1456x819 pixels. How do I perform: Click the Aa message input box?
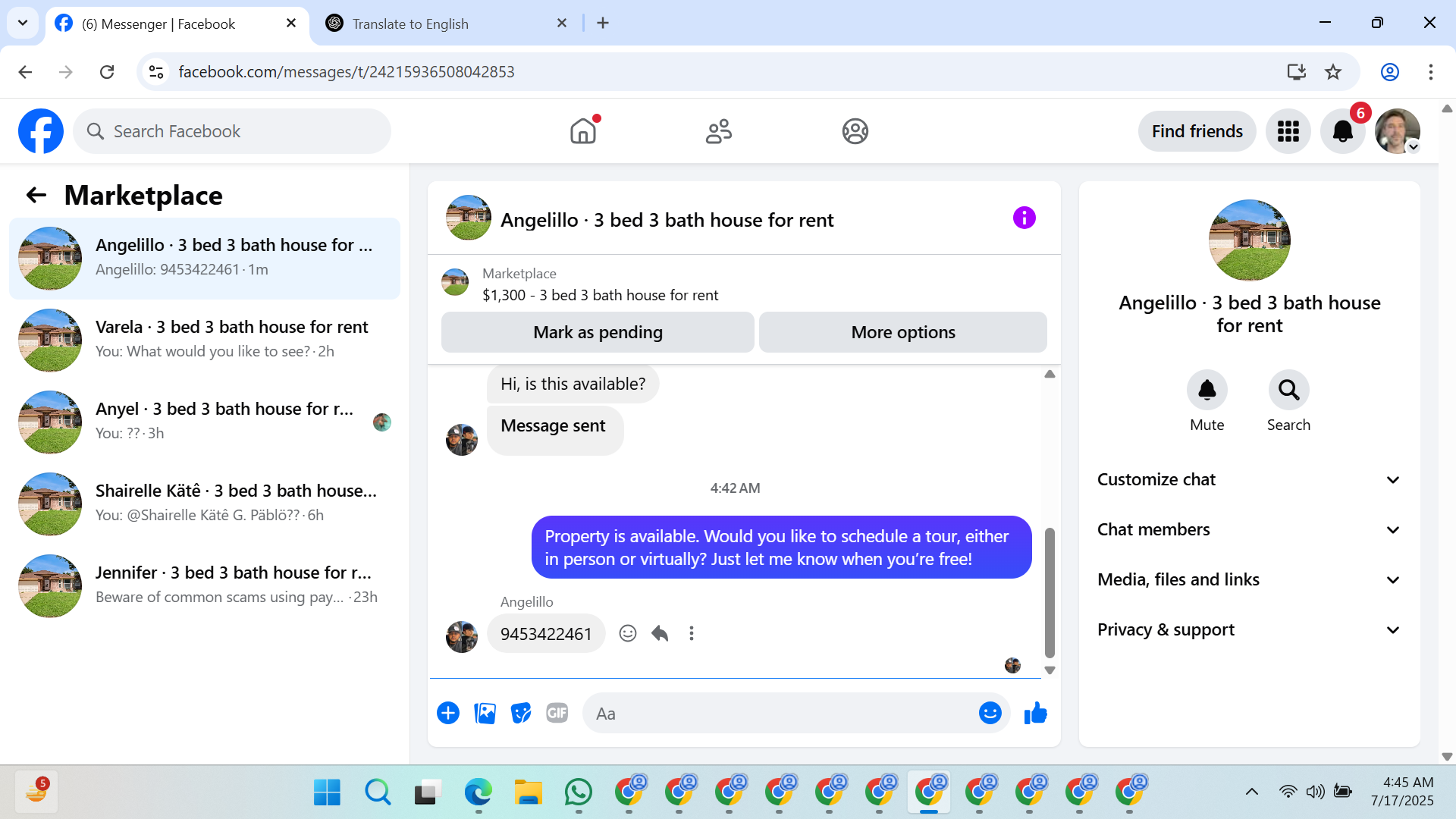coord(781,714)
